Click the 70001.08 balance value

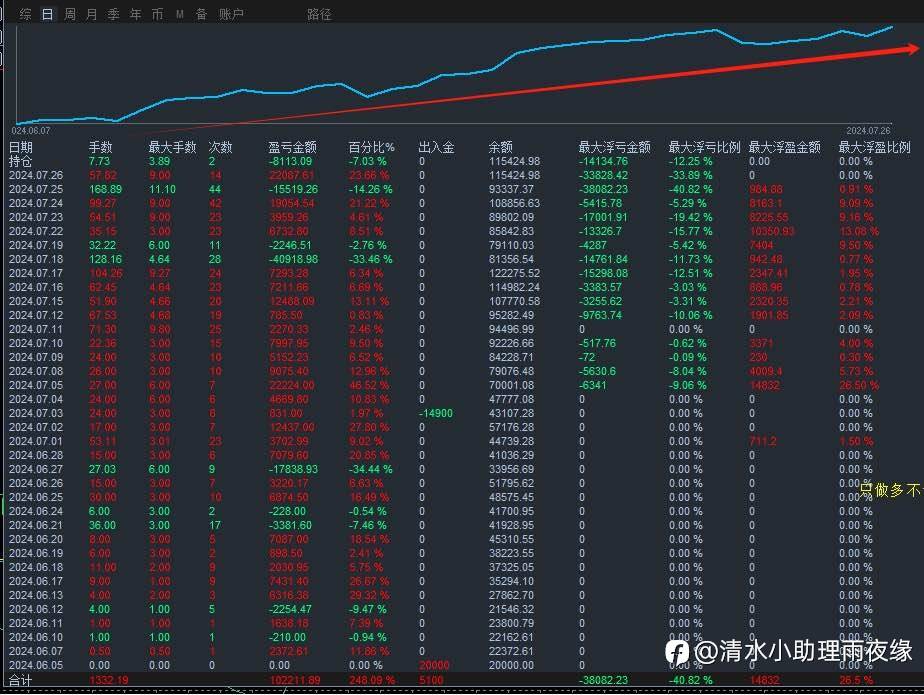[512, 386]
